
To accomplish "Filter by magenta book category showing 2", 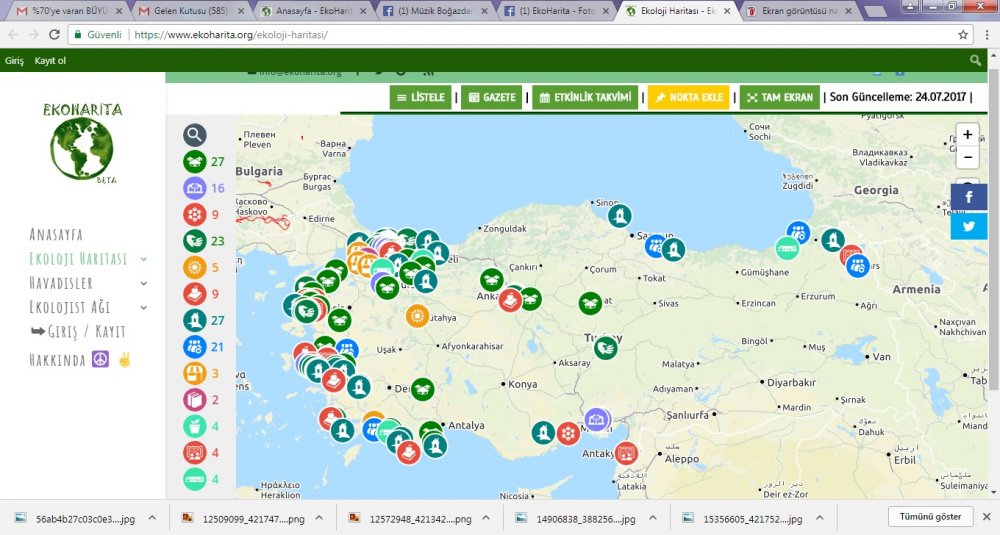I will tap(195, 400).
